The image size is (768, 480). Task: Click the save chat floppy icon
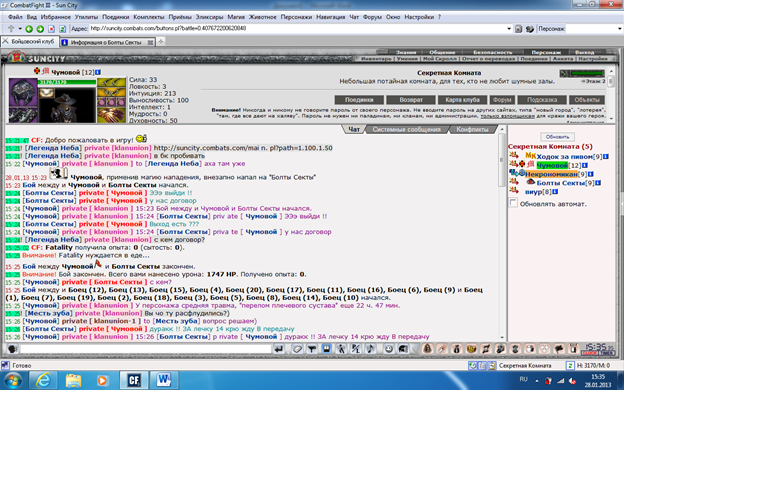[x=326, y=349]
